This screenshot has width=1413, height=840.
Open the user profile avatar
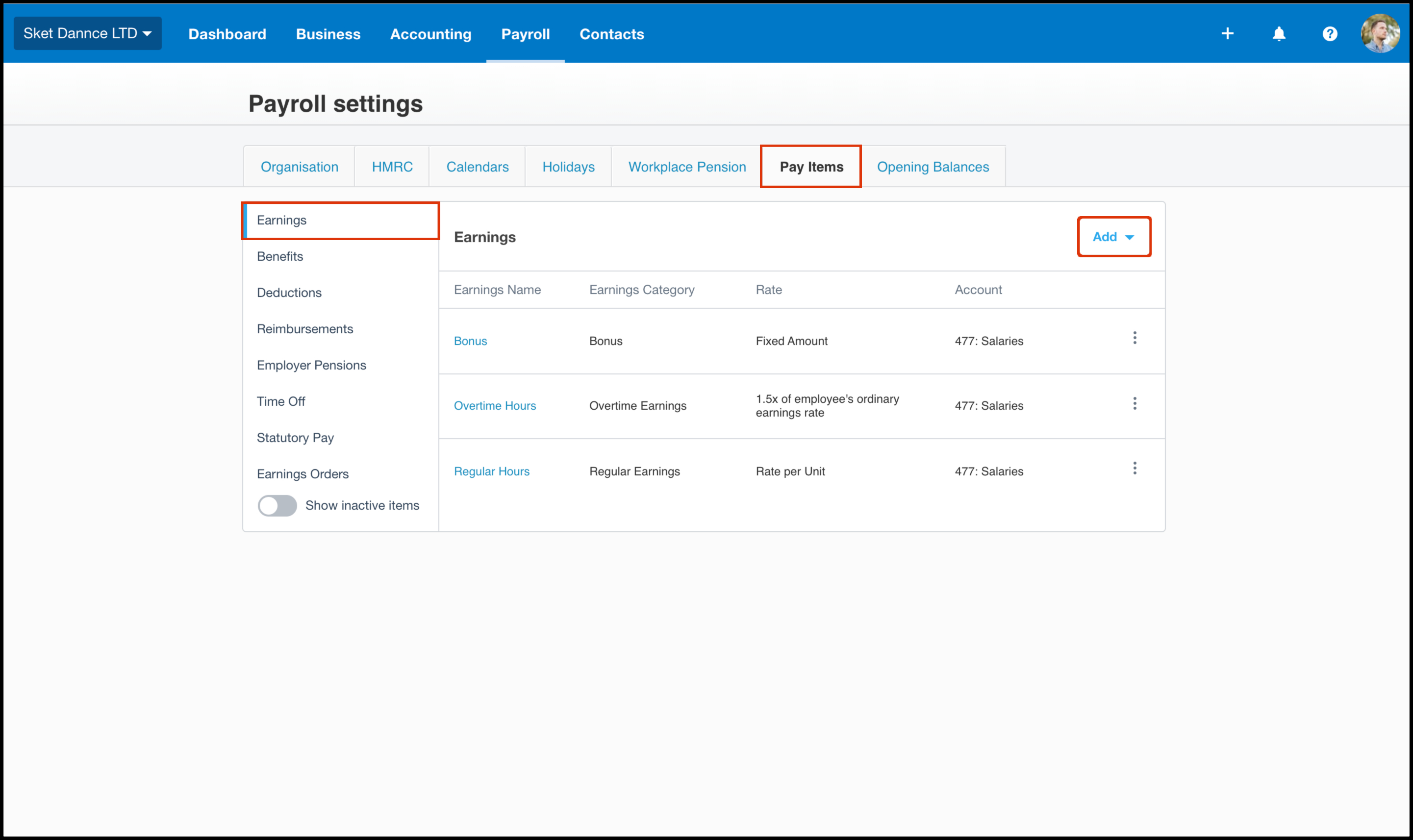point(1380,33)
